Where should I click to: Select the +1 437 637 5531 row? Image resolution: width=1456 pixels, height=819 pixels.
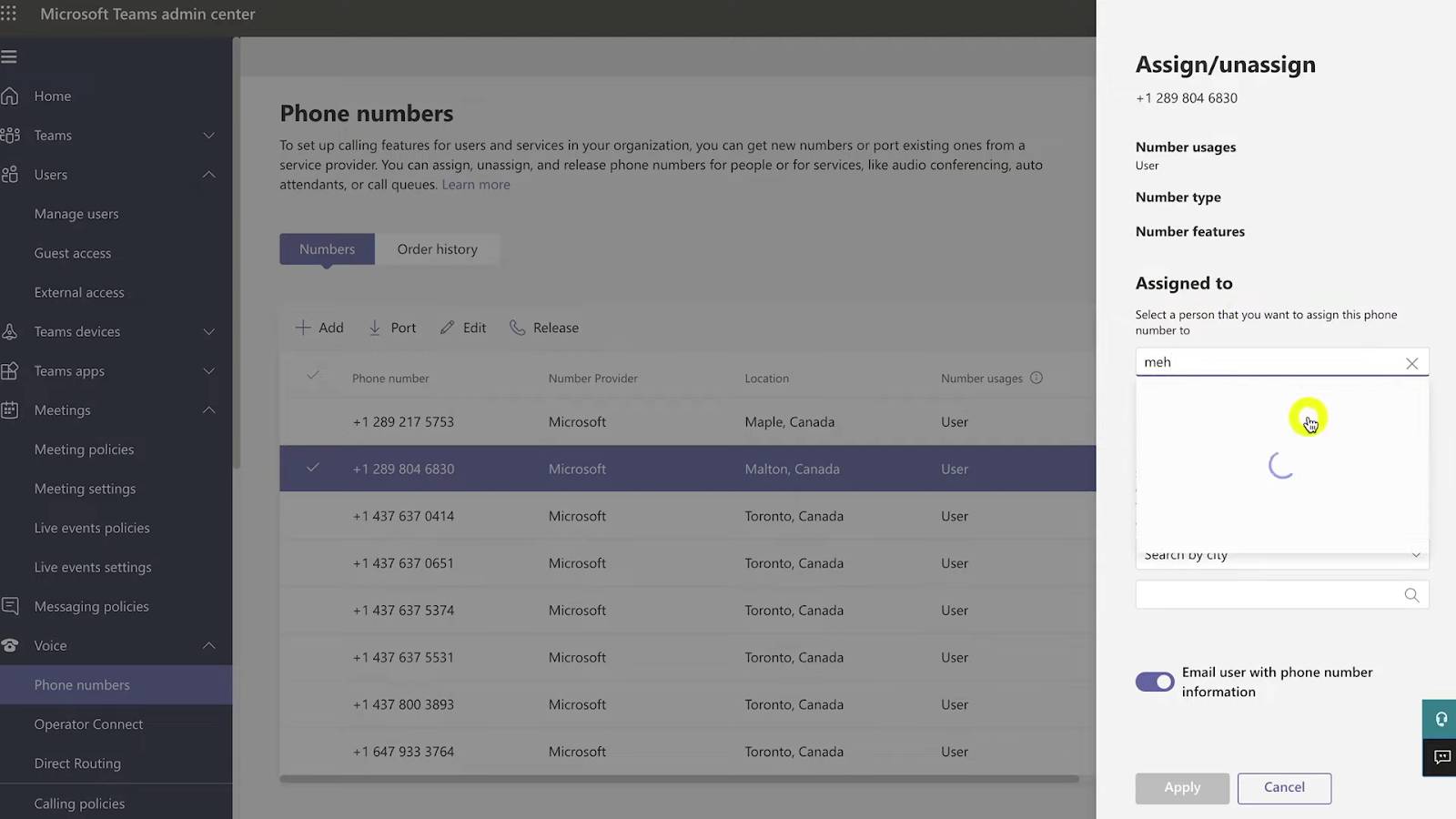687,657
